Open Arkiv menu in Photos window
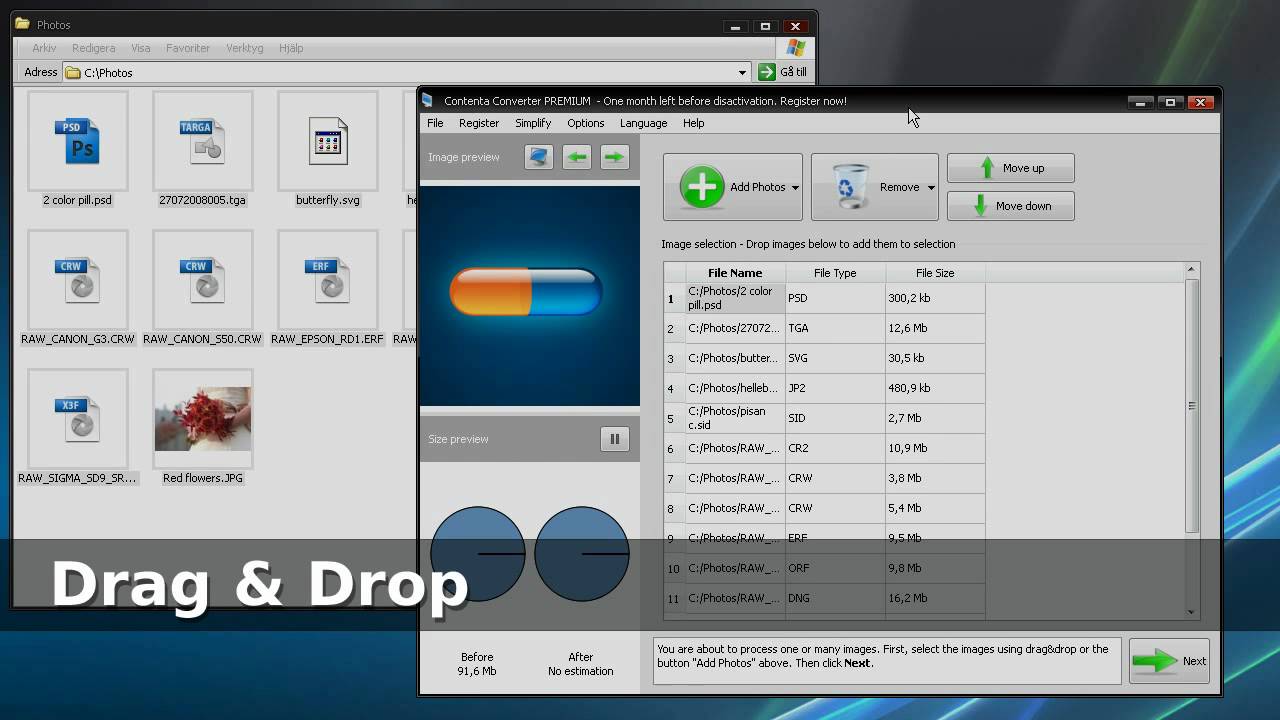 (44, 48)
